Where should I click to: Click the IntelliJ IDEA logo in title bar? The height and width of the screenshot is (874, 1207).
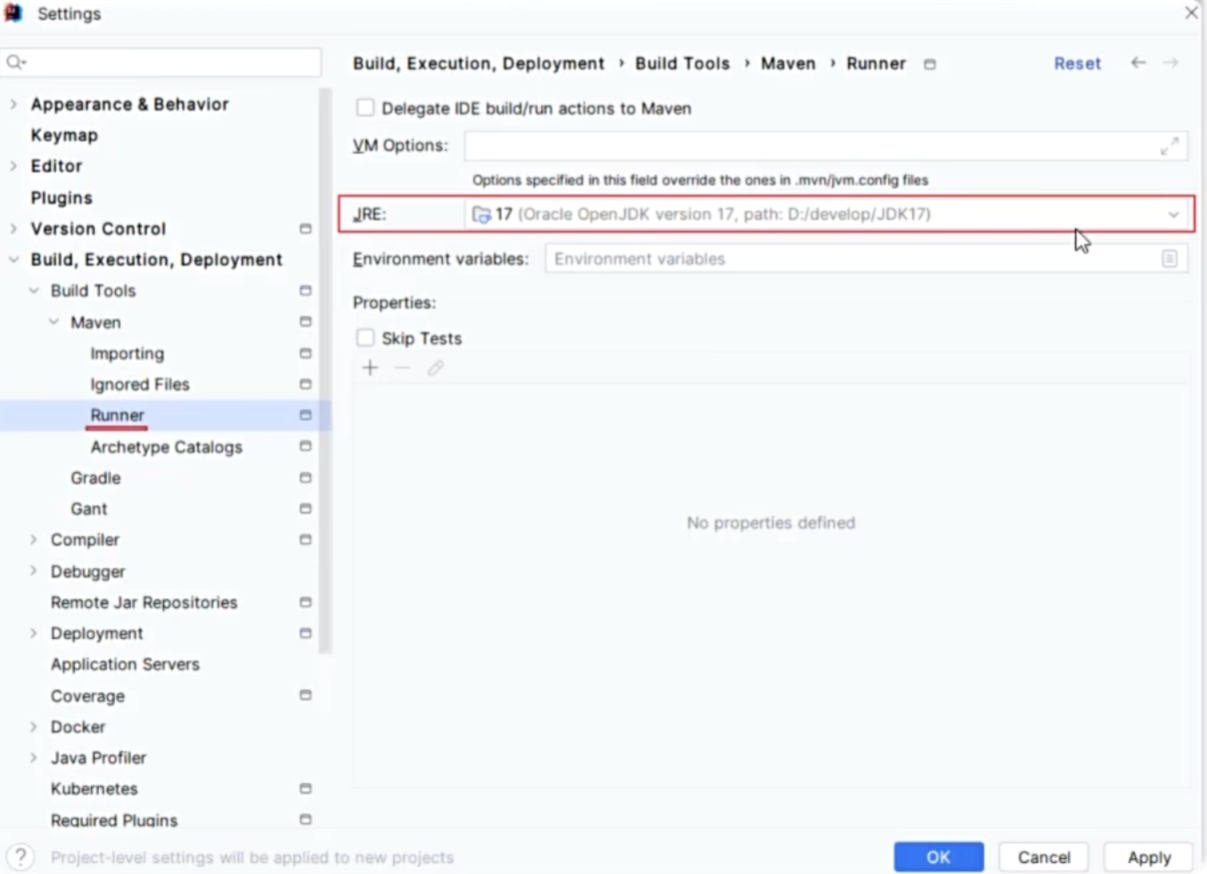pyautogui.click(x=13, y=13)
